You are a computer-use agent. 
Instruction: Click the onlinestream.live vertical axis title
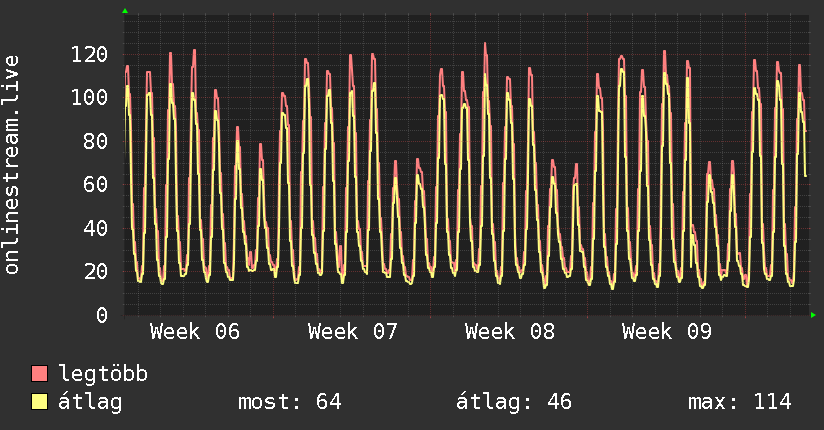[x=12, y=165]
